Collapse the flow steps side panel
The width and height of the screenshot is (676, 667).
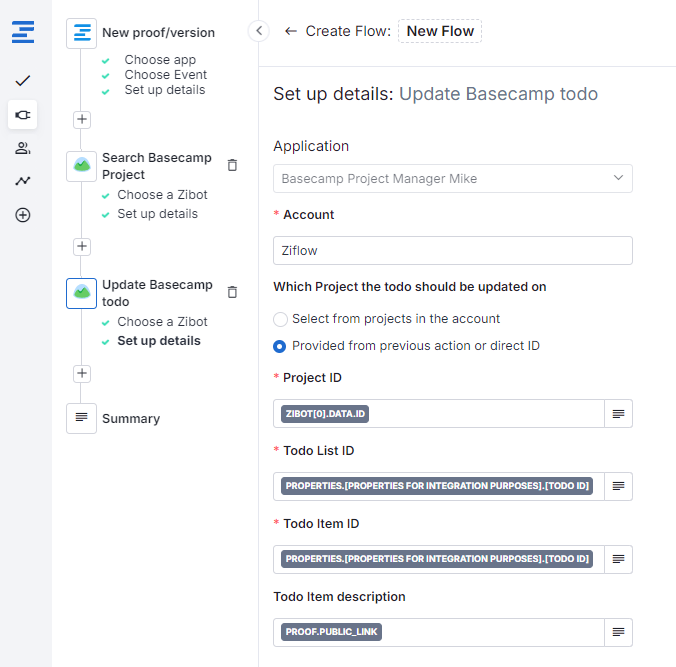(x=258, y=31)
